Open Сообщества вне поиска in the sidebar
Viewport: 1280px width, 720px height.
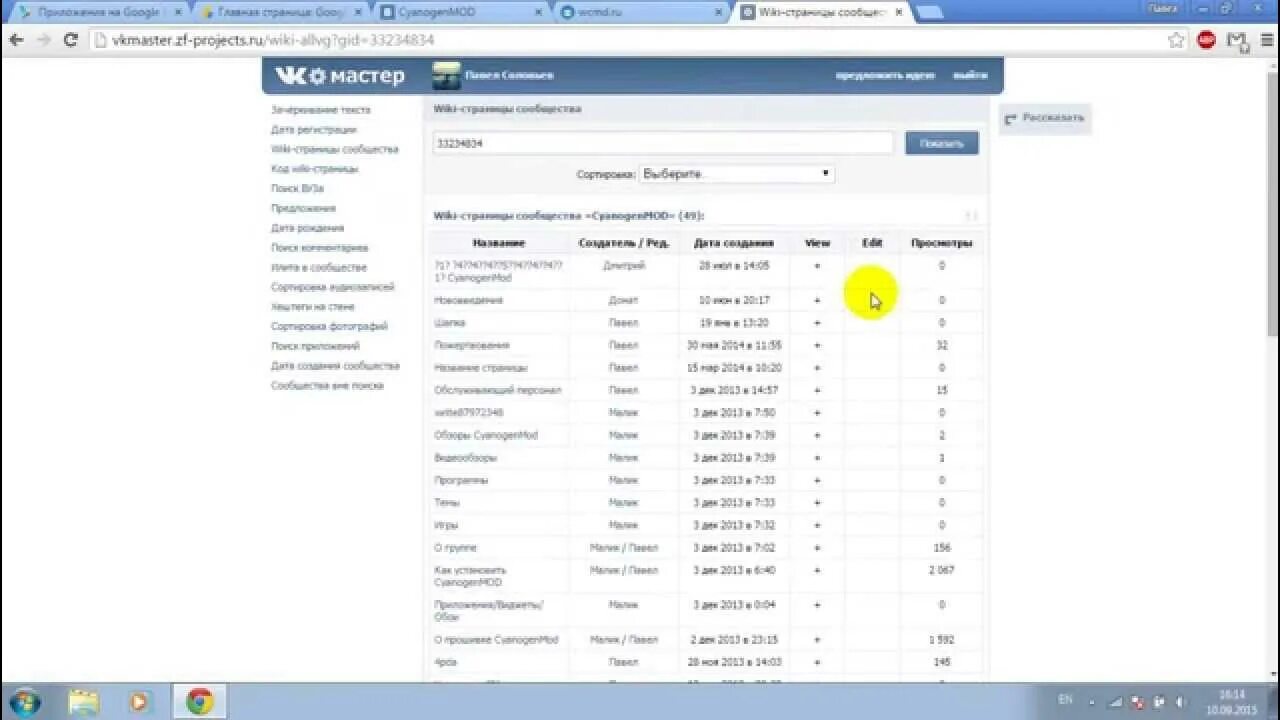tap(327, 385)
